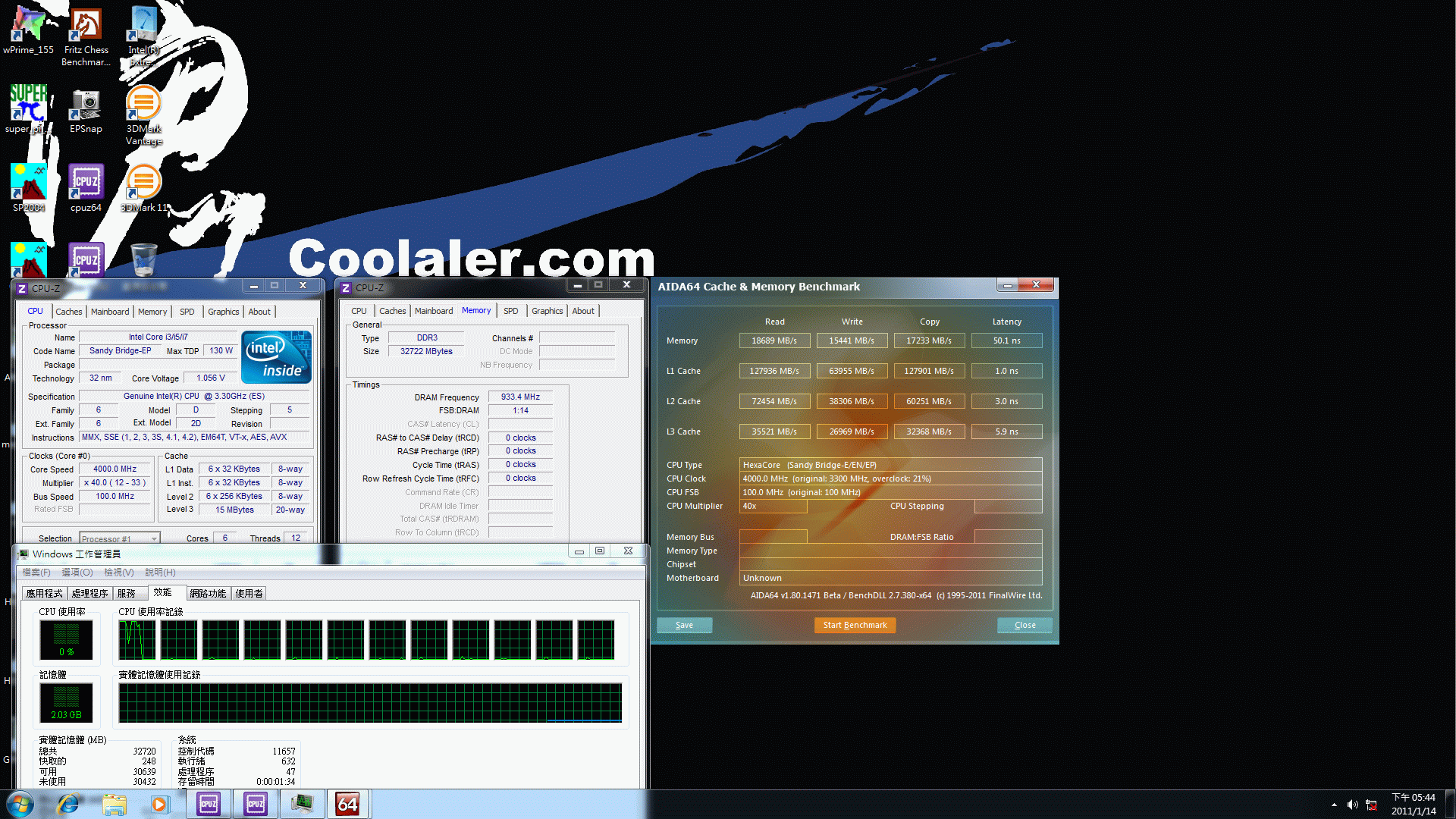Viewport: 1456px width, 819px height.
Task: Click DRAM Frequency value 933.4 MHz
Action: [520, 397]
